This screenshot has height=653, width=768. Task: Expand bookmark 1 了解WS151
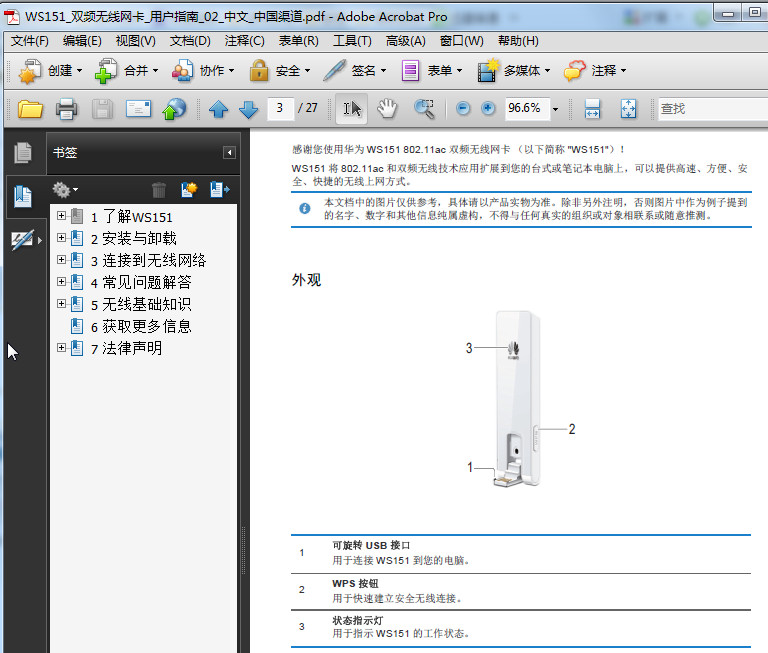pos(61,216)
